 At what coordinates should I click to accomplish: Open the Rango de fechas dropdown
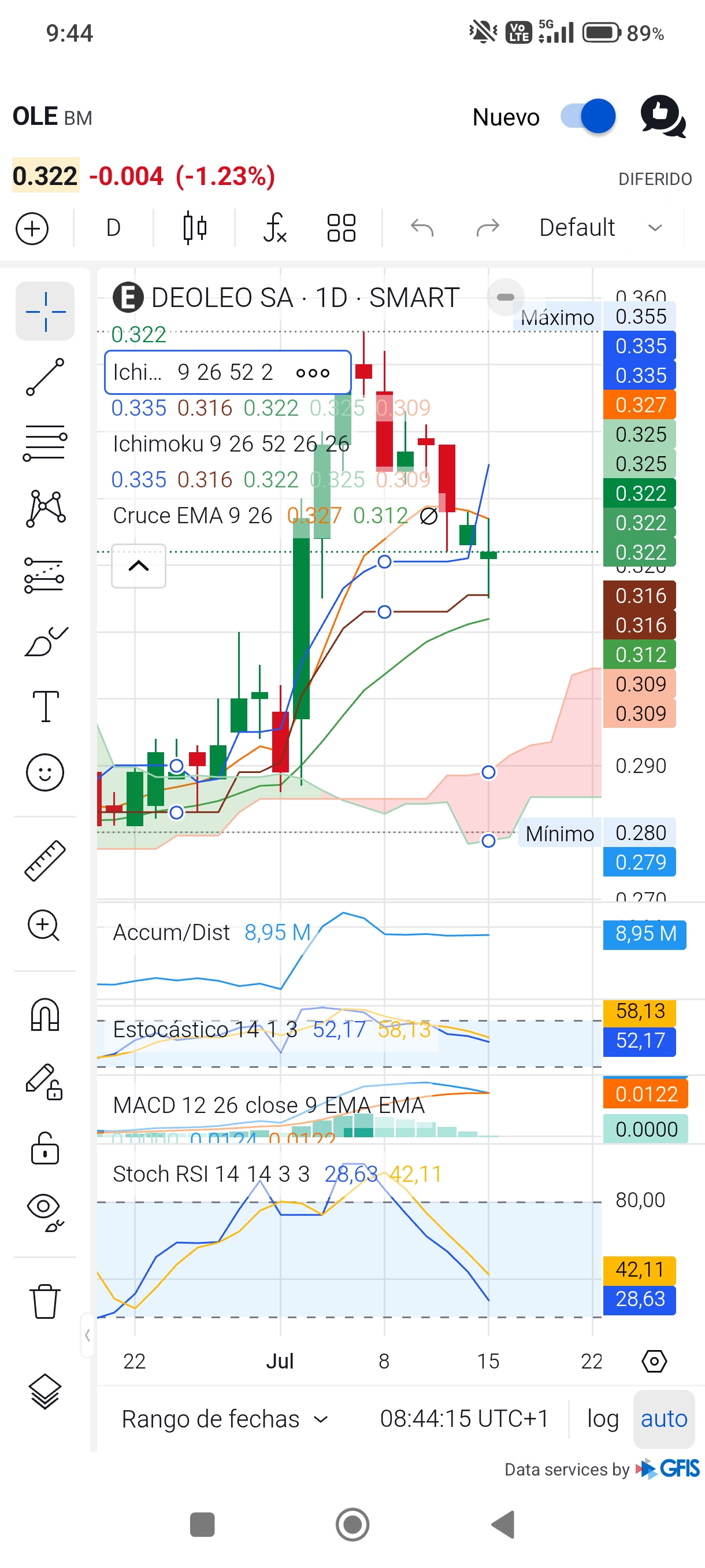[x=224, y=1419]
